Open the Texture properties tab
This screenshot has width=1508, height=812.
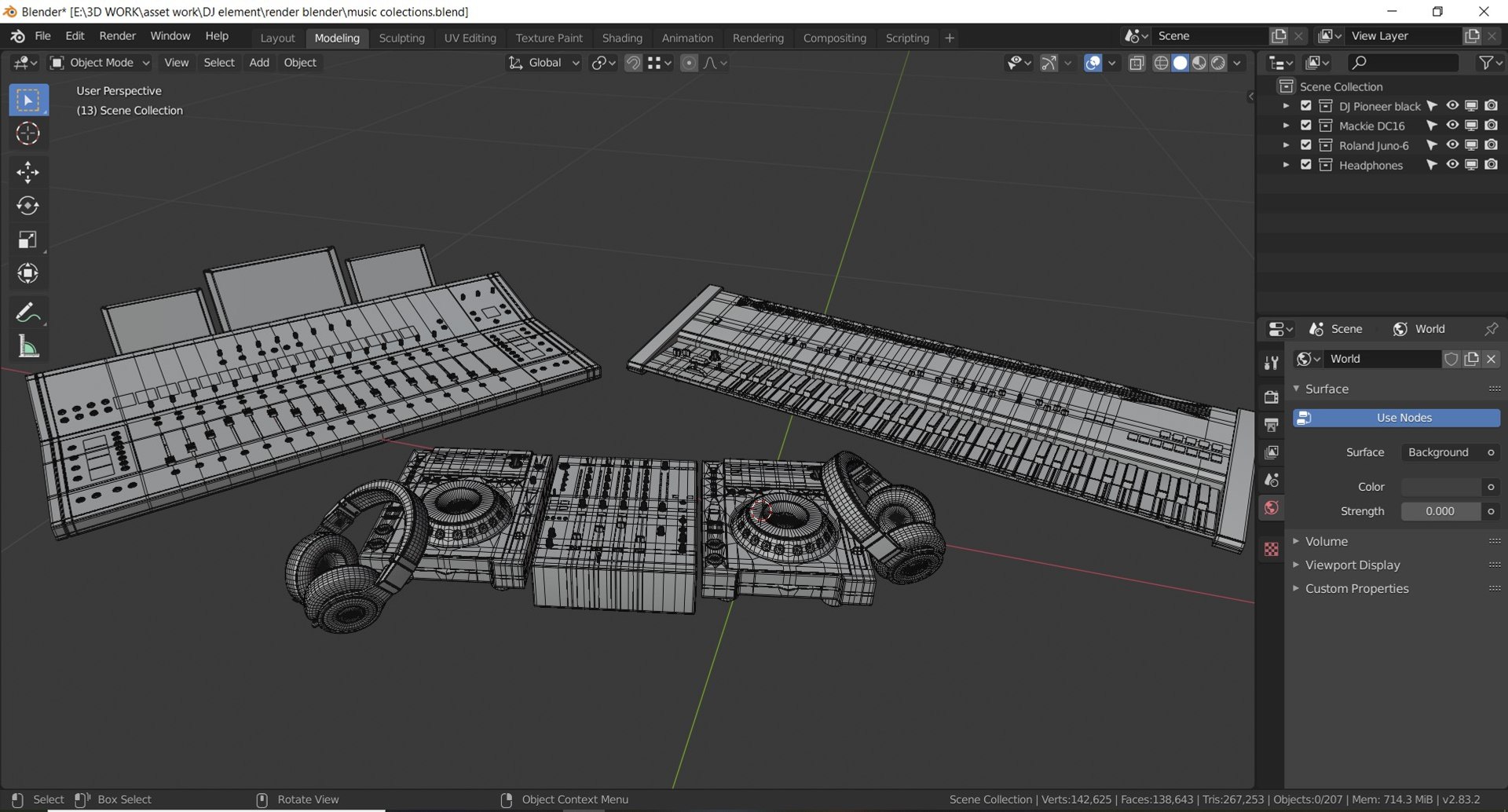(x=1272, y=550)
